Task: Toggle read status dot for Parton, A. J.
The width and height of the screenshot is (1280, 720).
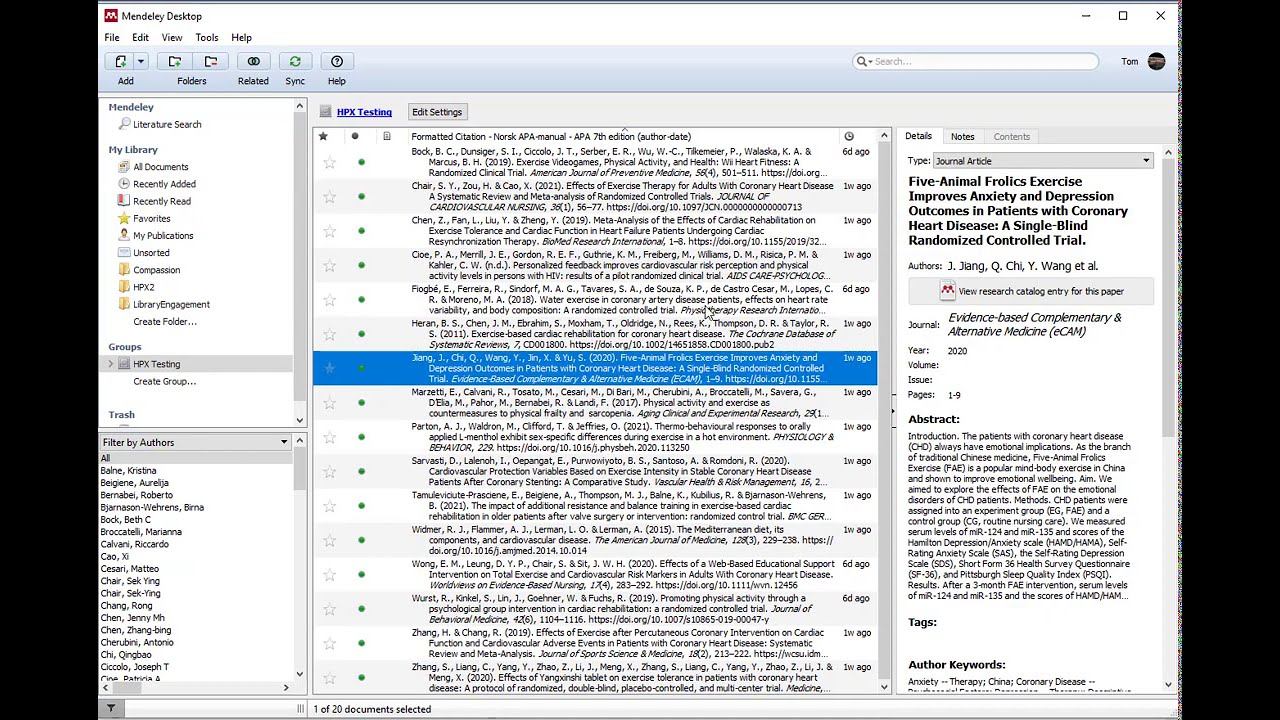Action: 361,437
